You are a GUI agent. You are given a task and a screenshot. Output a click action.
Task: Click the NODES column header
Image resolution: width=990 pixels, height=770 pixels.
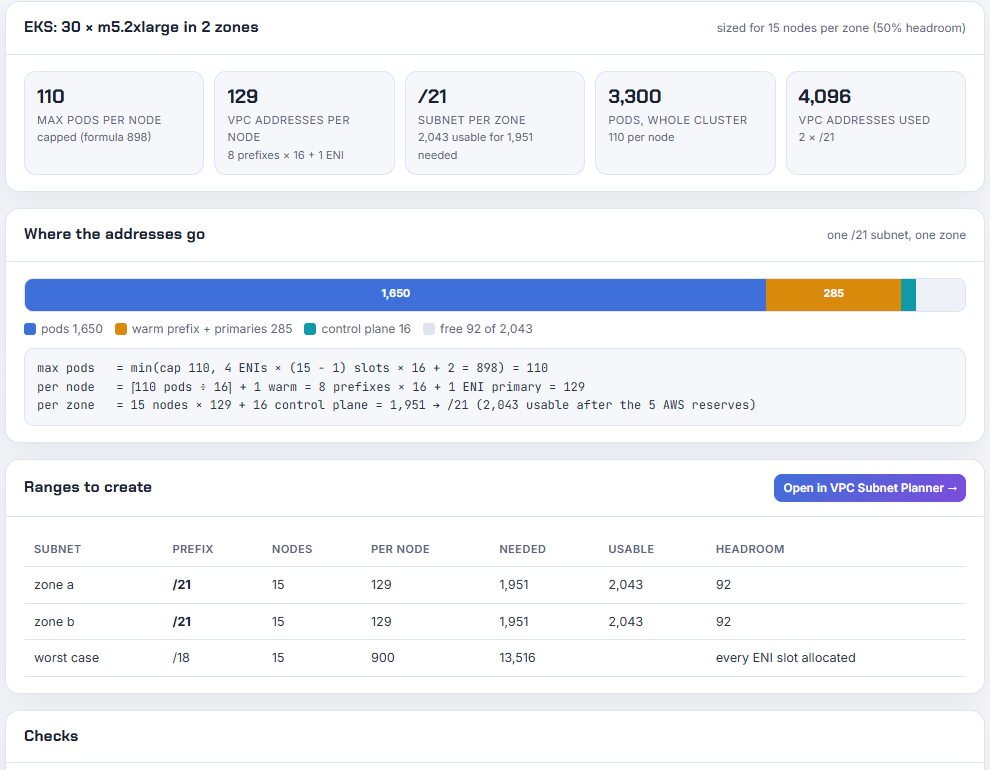292,549
